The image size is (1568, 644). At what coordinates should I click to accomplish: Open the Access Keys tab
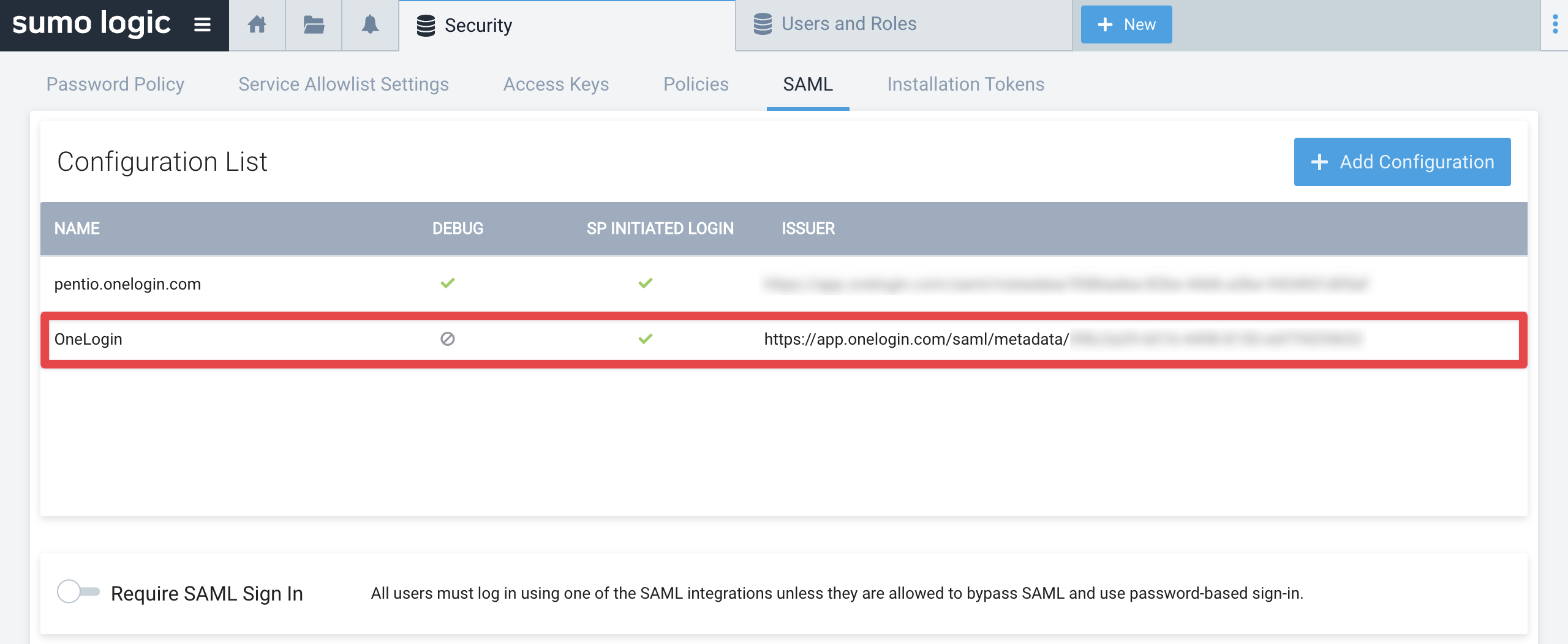tap(556, 84)
